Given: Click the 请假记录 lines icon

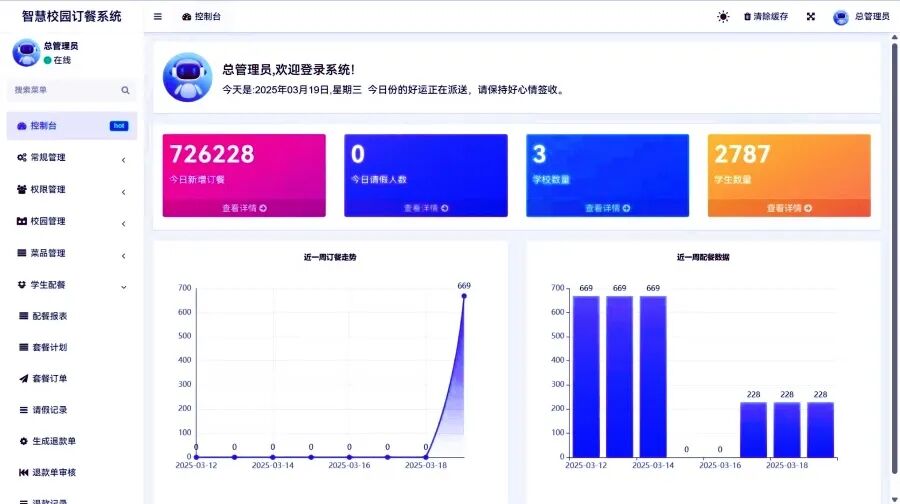Looking at the screenshot, I should pos(24,410).
